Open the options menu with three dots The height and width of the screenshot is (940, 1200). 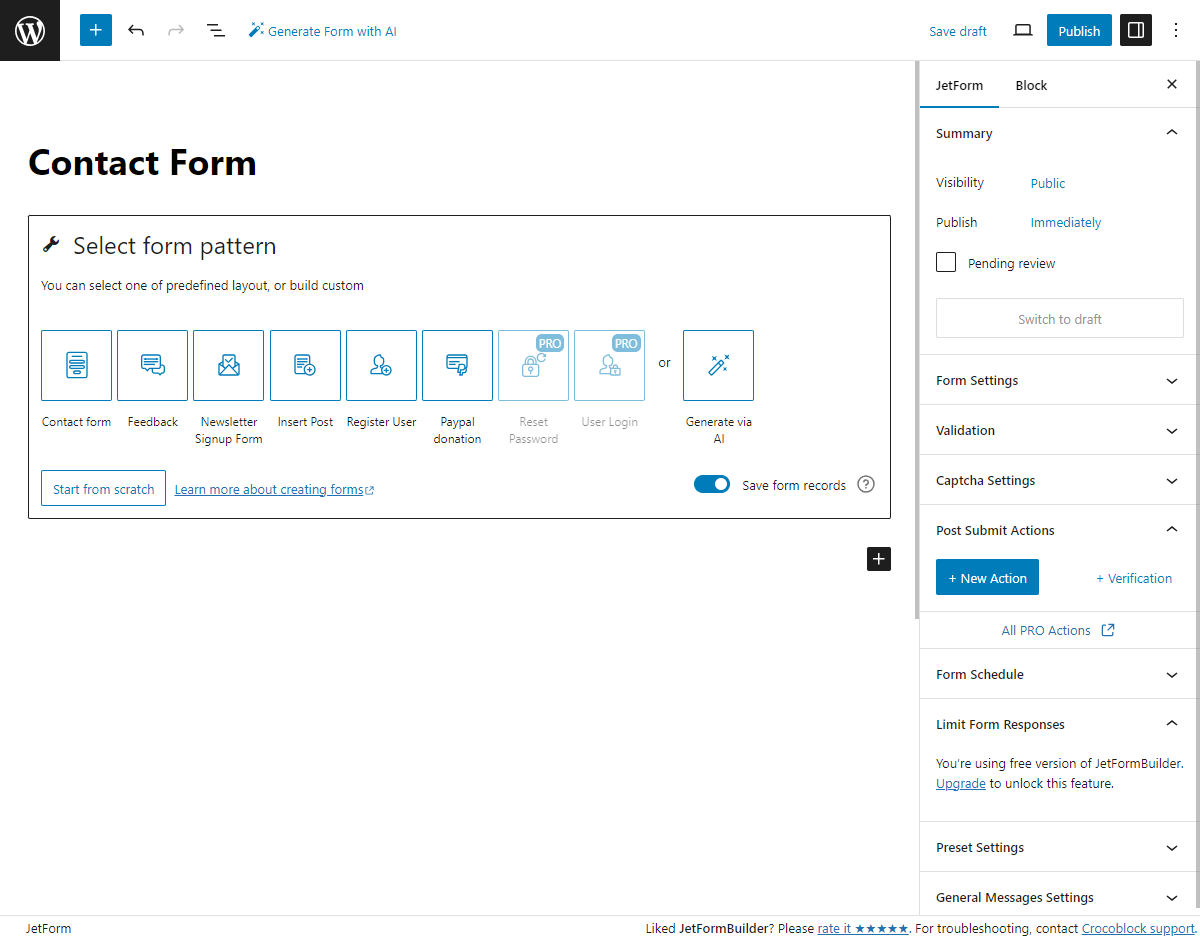pos(1176,30)
